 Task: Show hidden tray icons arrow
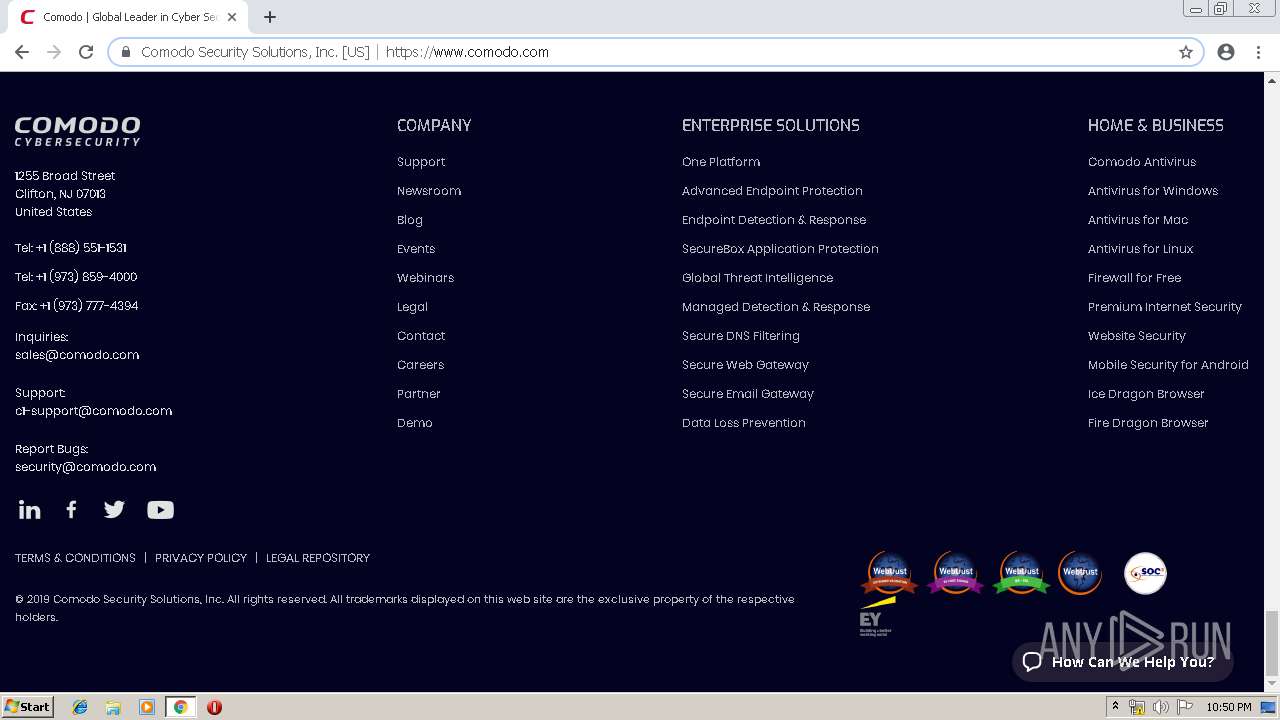pos(1115,707)
